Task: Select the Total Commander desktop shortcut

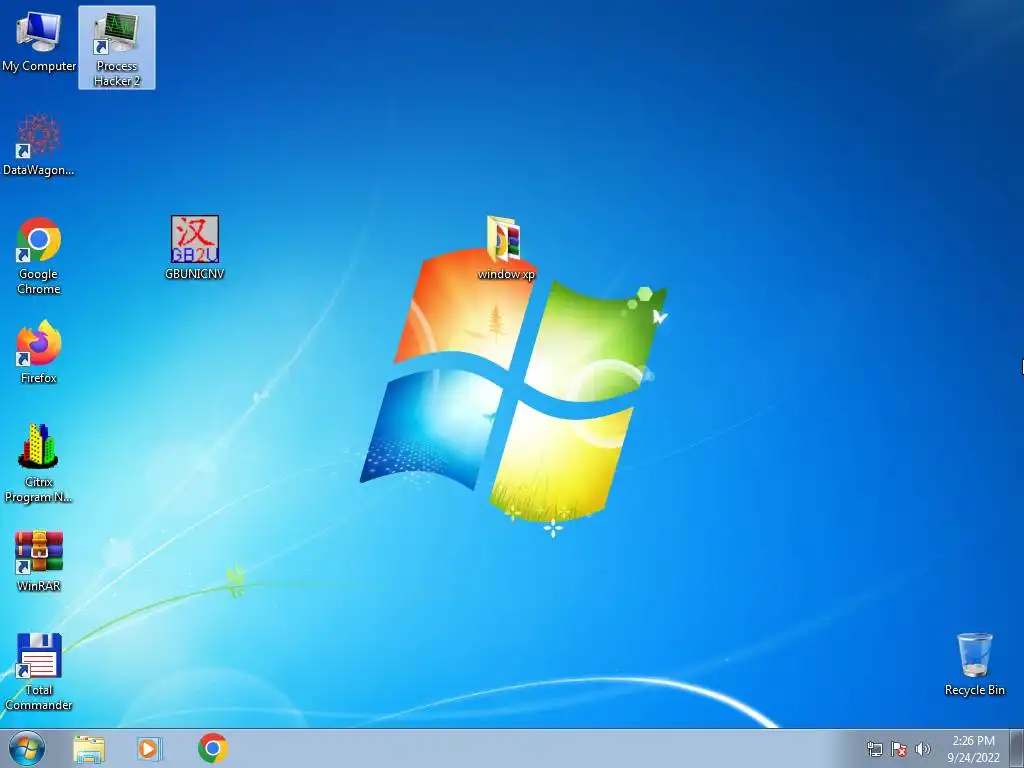Action: [39, 672]
